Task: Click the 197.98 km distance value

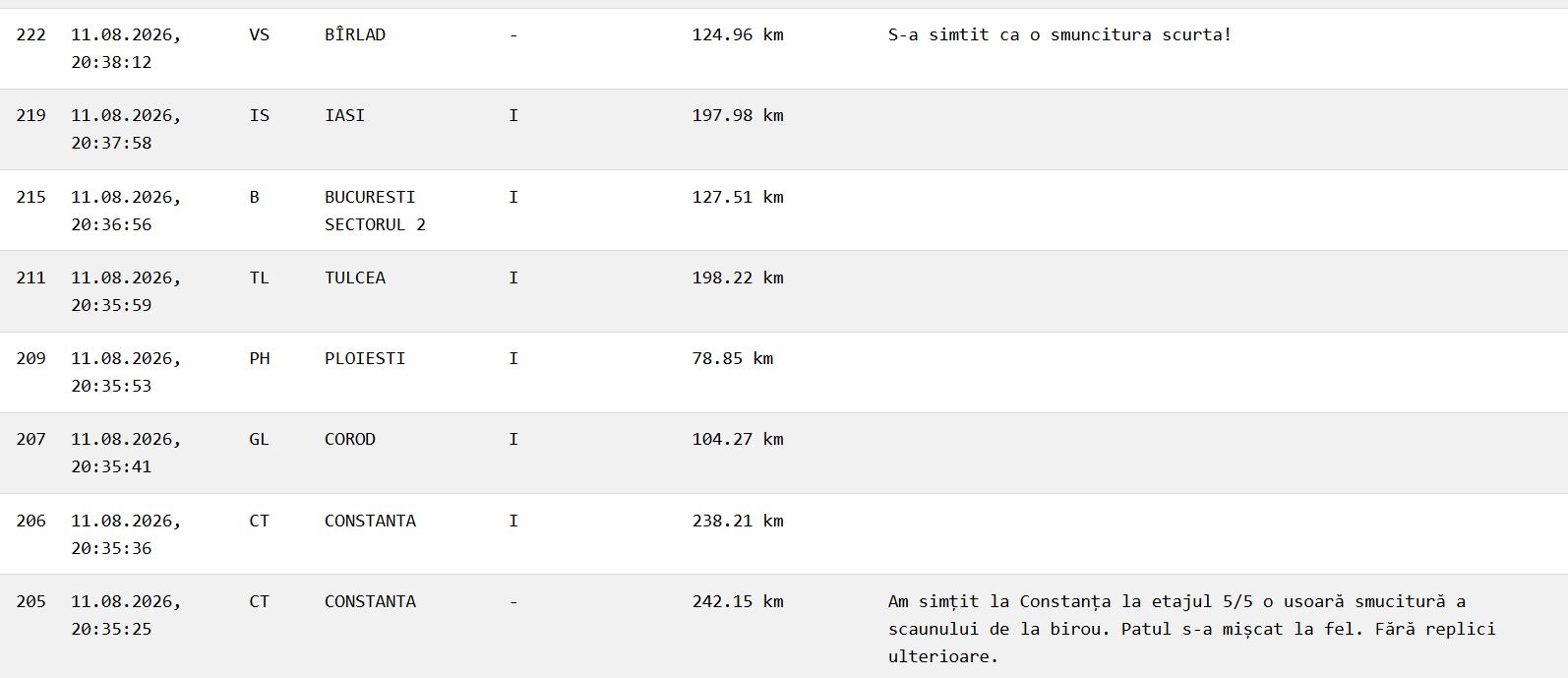Action: [x=738, y=115]
